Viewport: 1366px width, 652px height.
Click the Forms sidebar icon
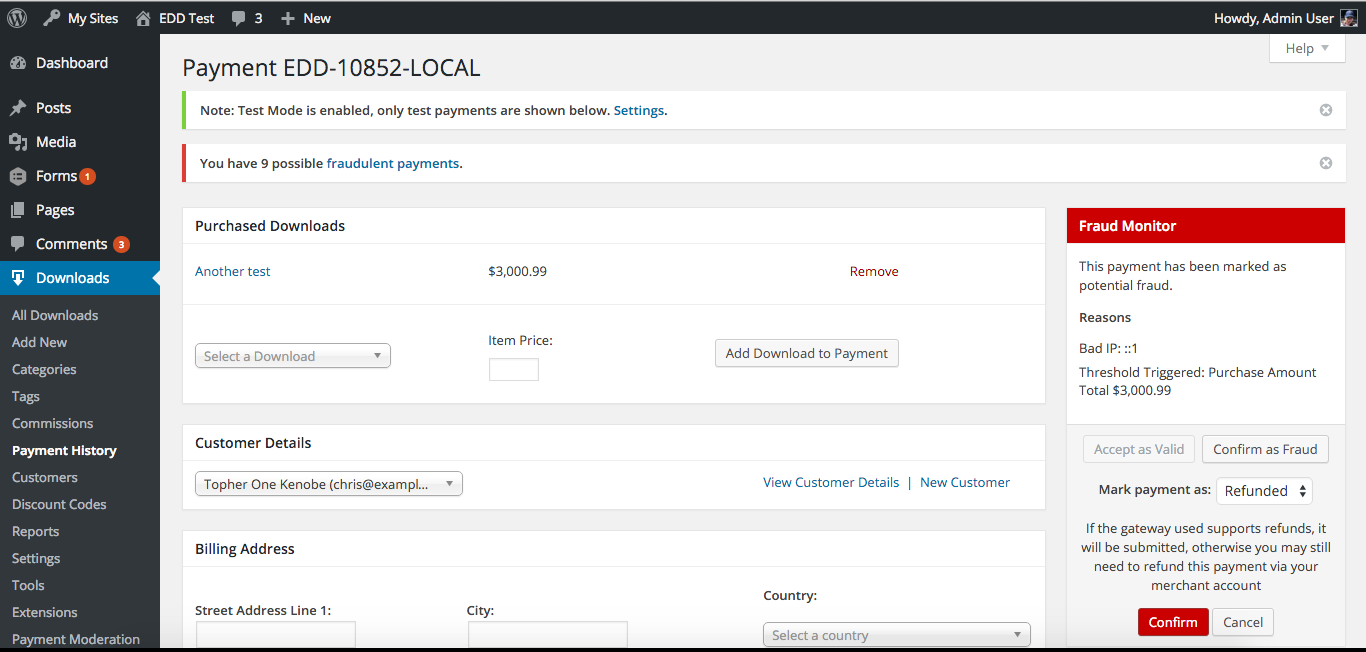[18, 176]
